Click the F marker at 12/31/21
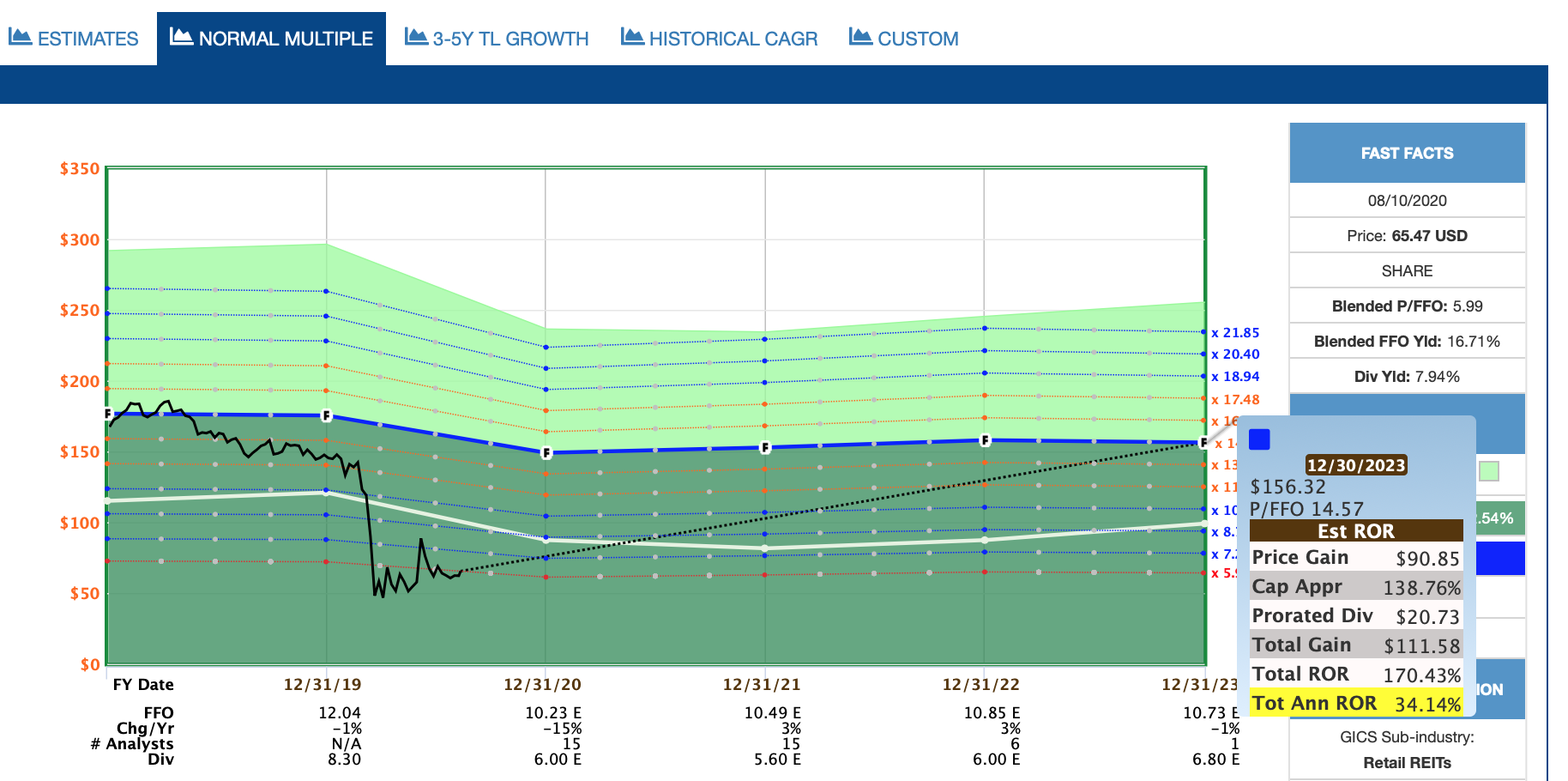1568x781 pixels. point(765,447)
